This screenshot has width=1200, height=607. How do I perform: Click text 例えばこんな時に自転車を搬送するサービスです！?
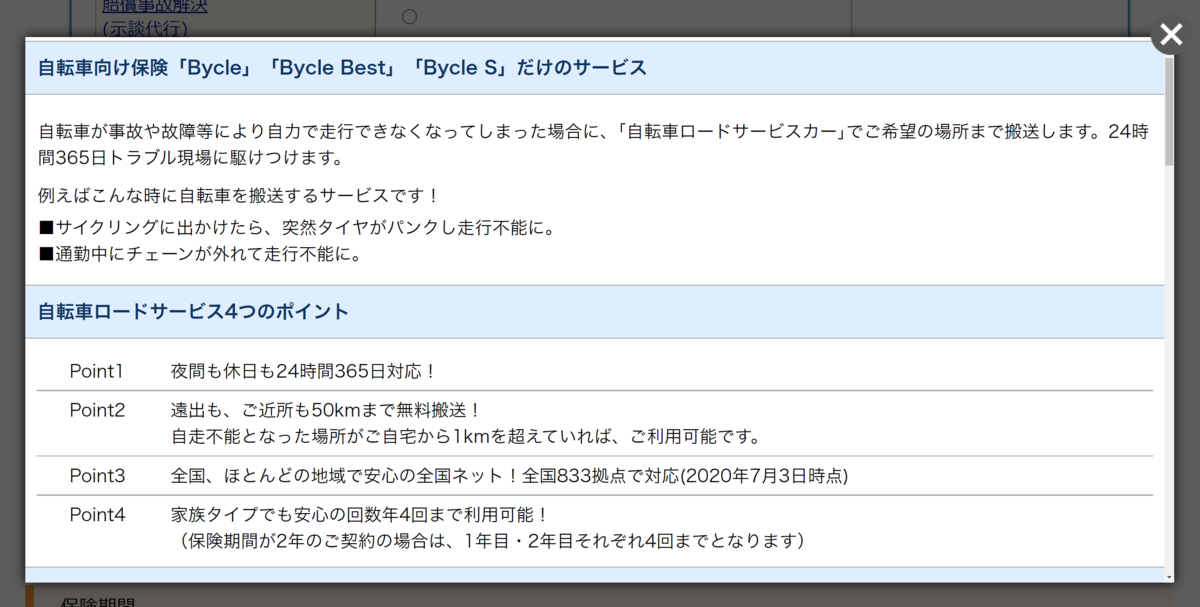tap(239, 195)
